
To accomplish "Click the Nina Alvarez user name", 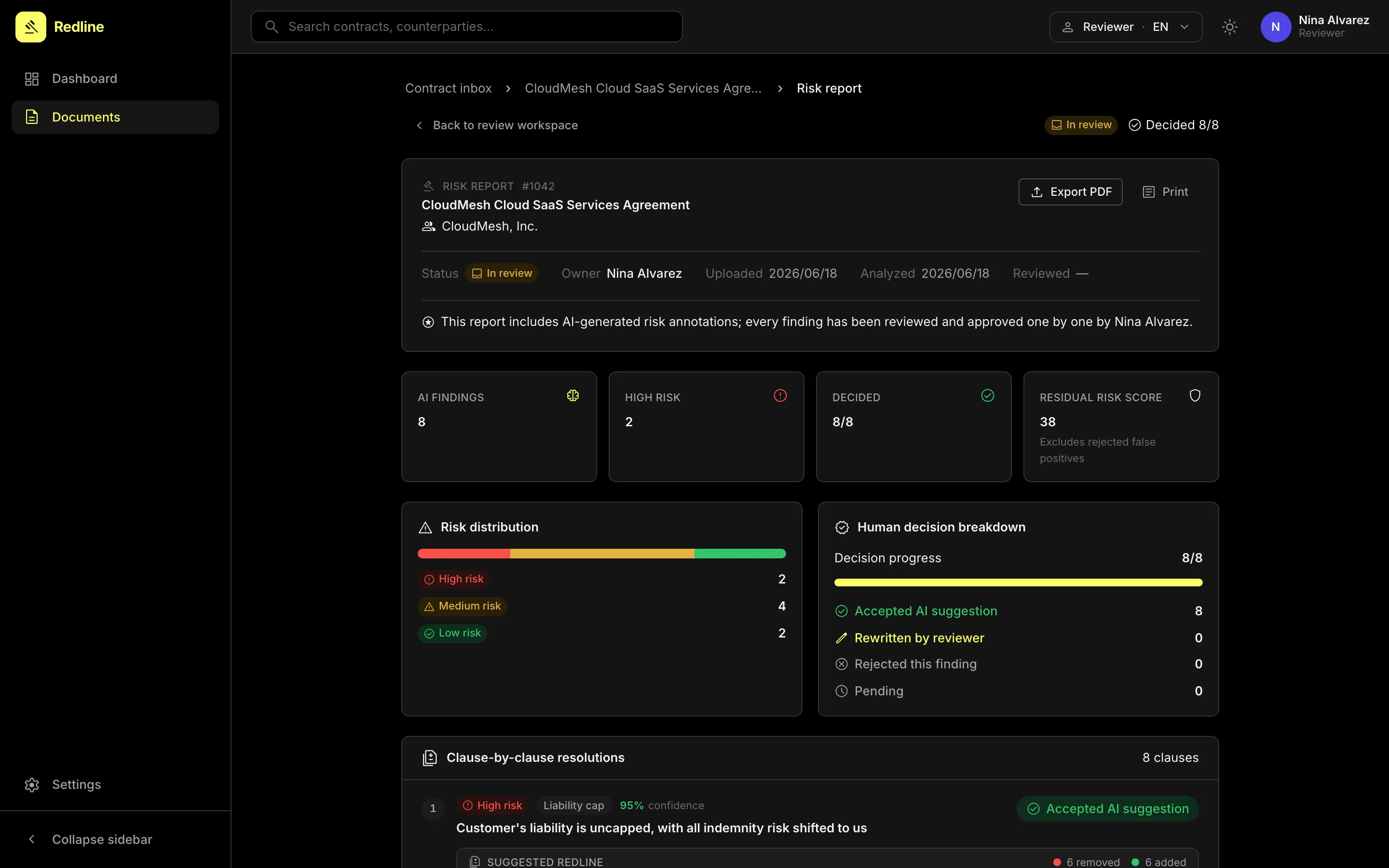I will [1334, 20].
